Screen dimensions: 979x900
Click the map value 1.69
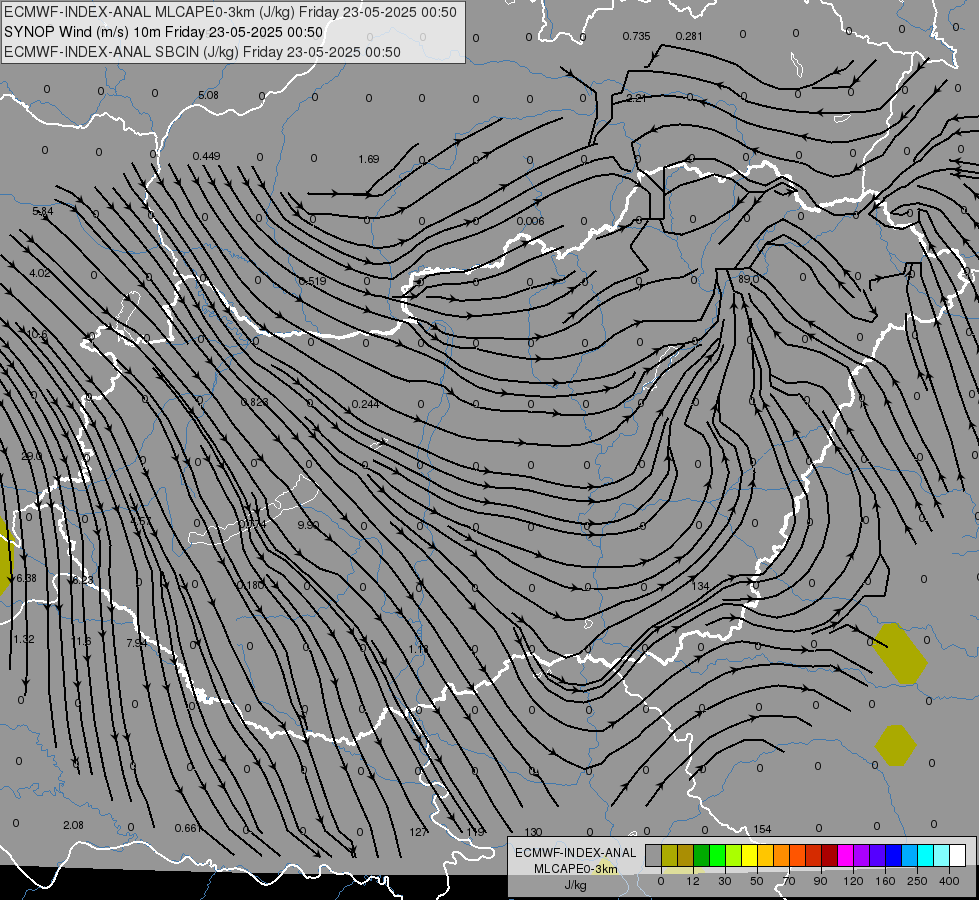click(x=369, y=159)
